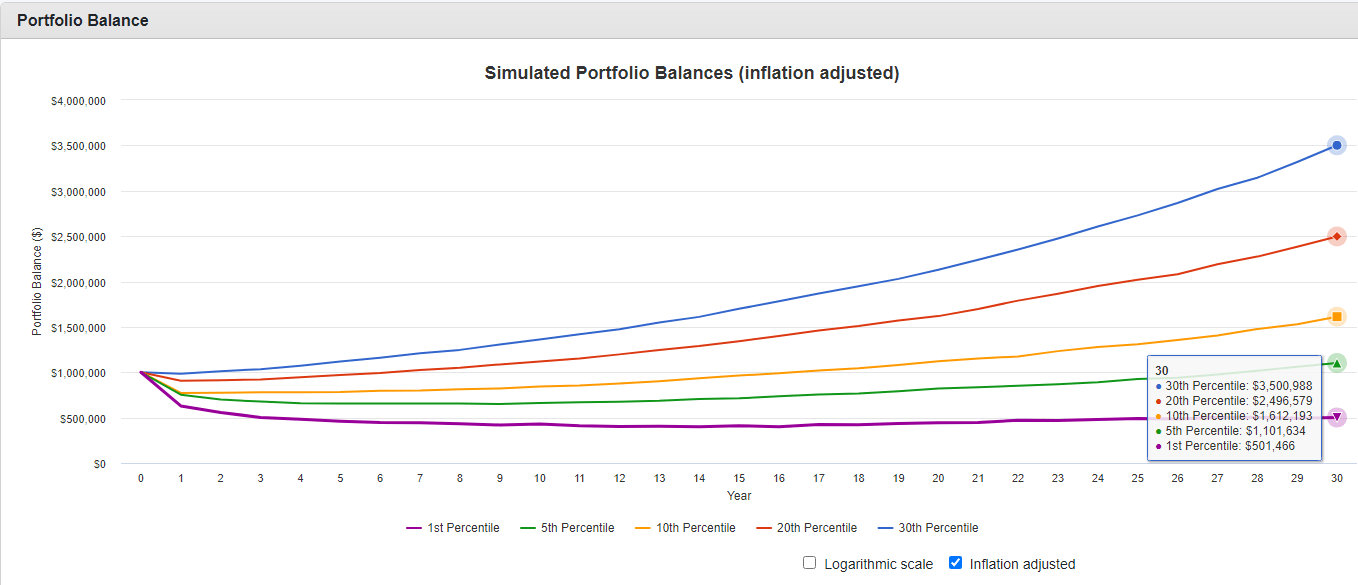Click the Logarithmic scale label text
The width and height of the screenshot is (1358, 585).
tap(878, 564)
